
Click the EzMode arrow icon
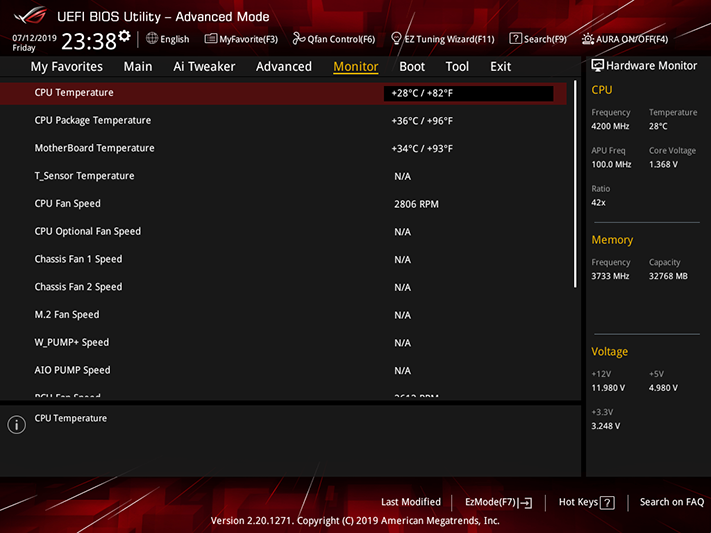(525, 503)
